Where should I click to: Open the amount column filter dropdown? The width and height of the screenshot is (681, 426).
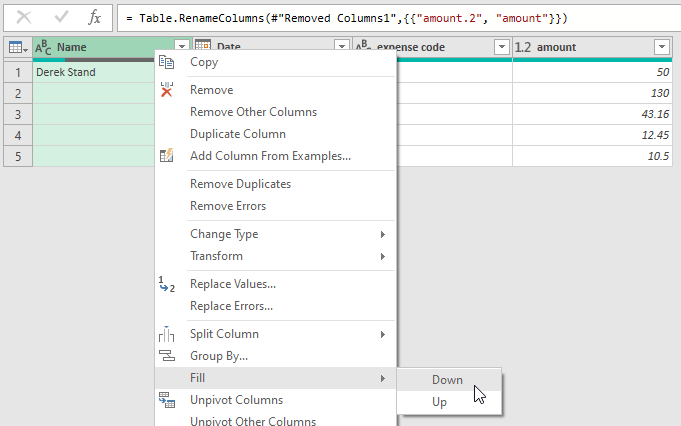click(x=661, y=47)
